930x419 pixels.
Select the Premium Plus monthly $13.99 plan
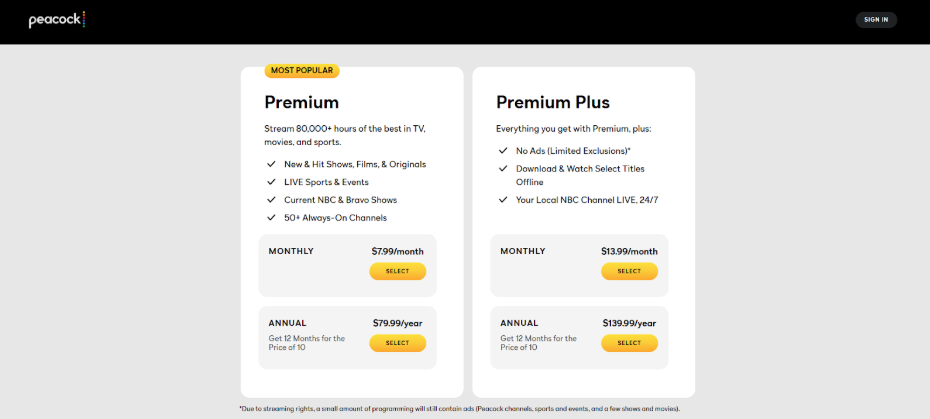pos(629,271)
